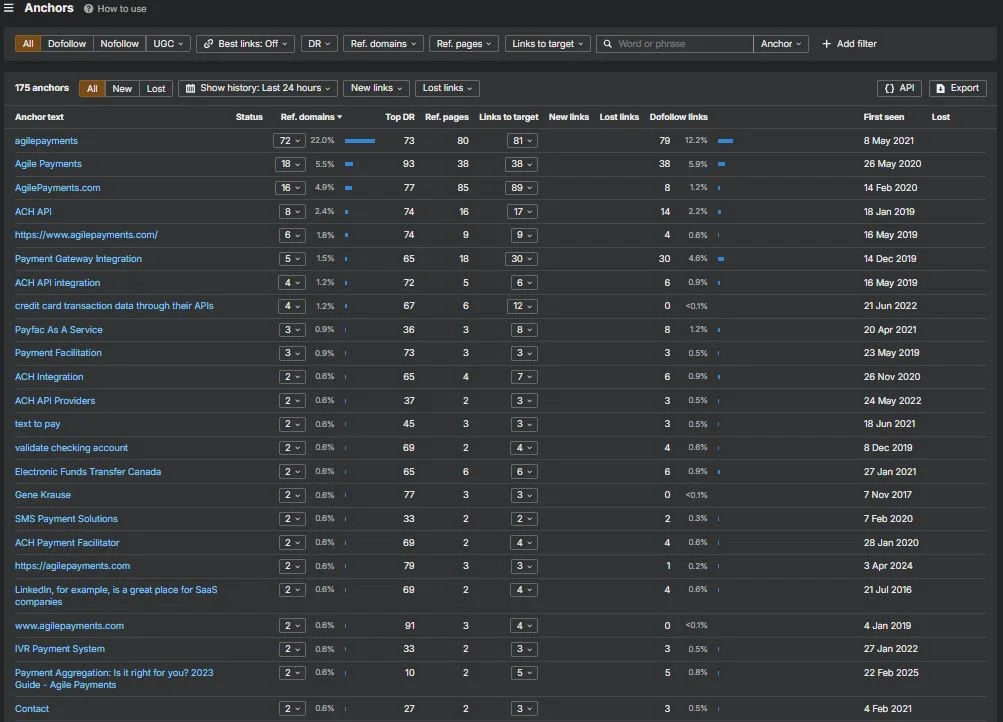Click the link icon in Best links
1003x722 pixels.
209,43
